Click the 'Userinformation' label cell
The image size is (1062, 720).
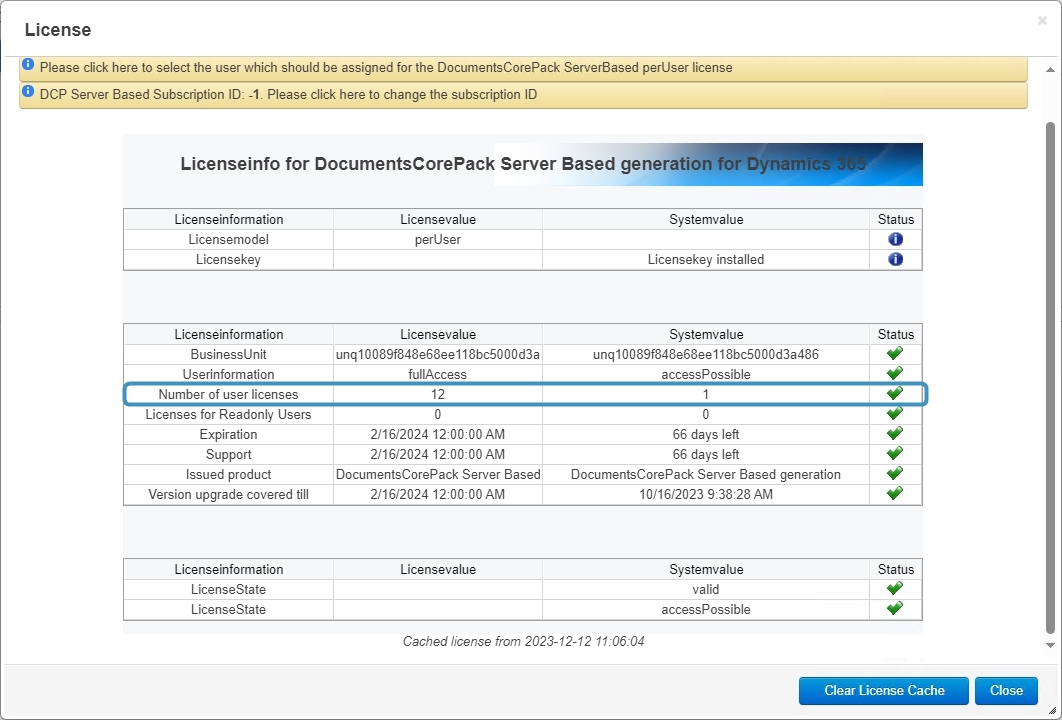[x=228, y=375]
